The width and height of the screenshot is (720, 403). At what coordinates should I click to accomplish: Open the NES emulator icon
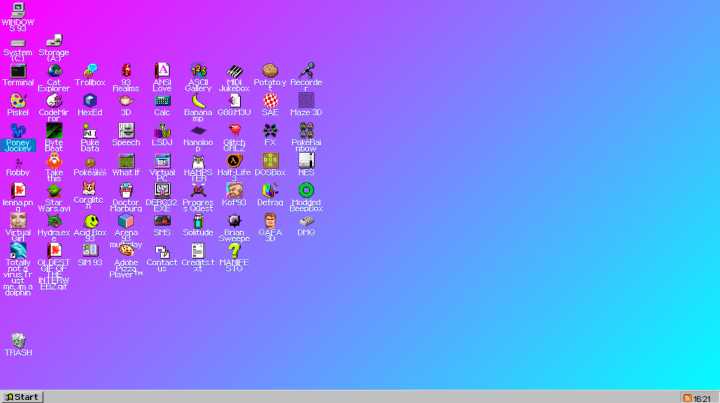tap(306, 161)
